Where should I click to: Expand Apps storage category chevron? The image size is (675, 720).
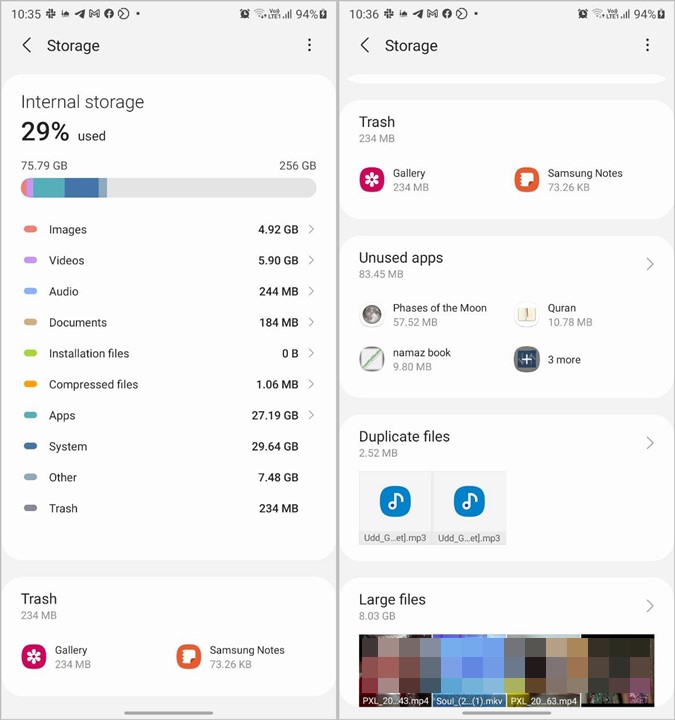tap(311, 415)
